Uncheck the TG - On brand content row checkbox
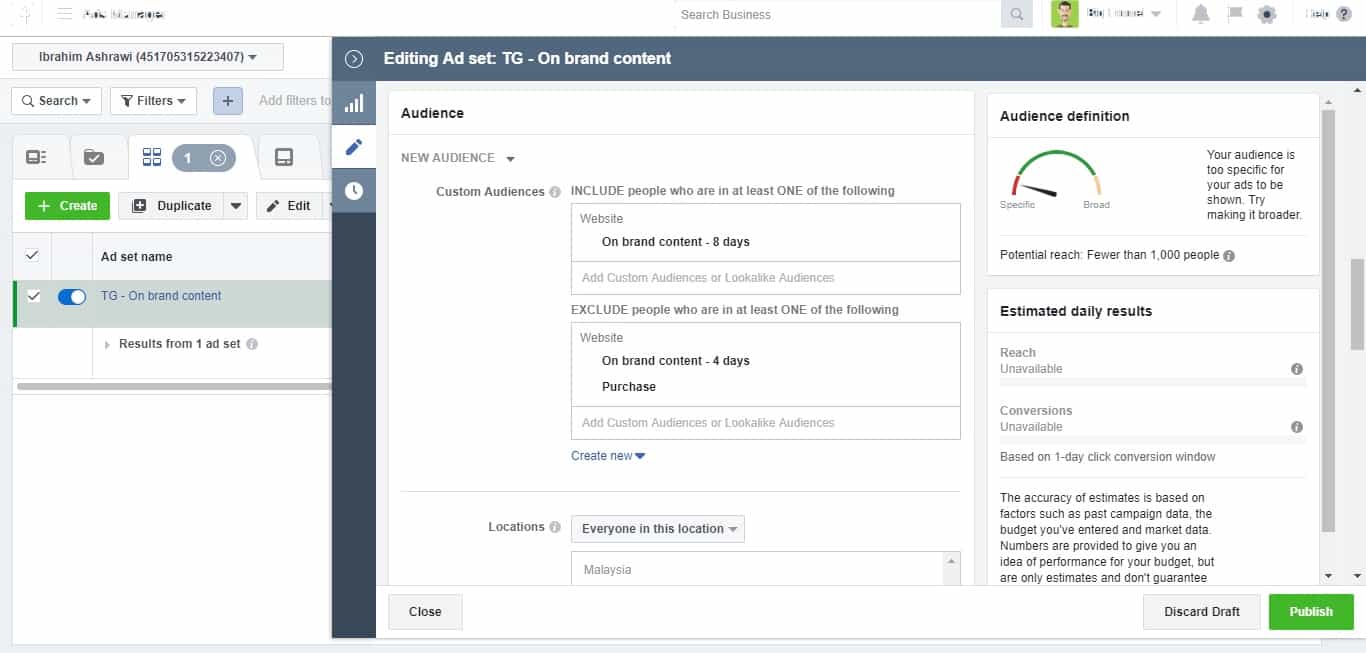This screenshot has width=1366, height=653. coord(33,296)
